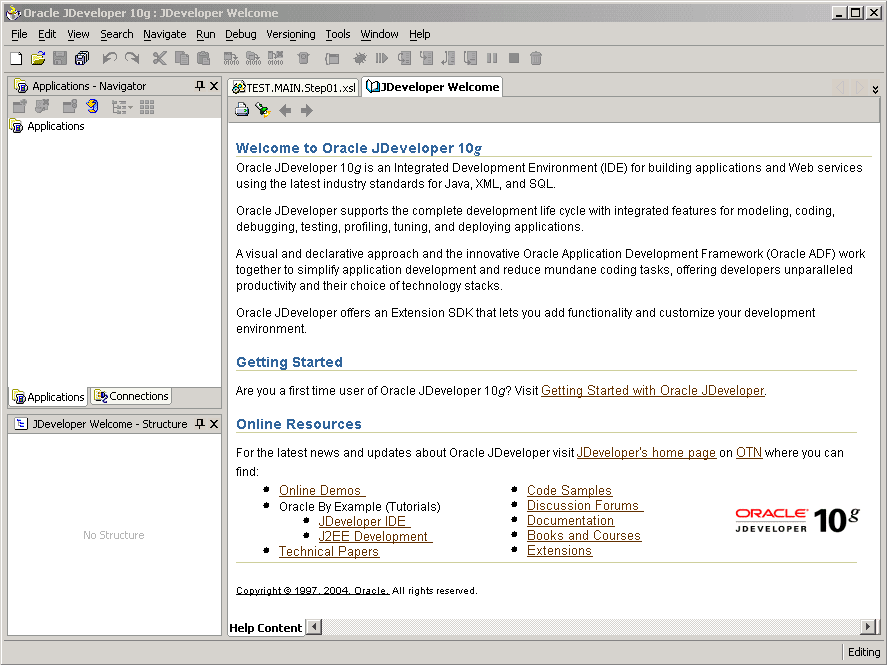887x665 pixels.
Task: Undo the last action via the toolbar icon
Action: click(x=109, y=58)
